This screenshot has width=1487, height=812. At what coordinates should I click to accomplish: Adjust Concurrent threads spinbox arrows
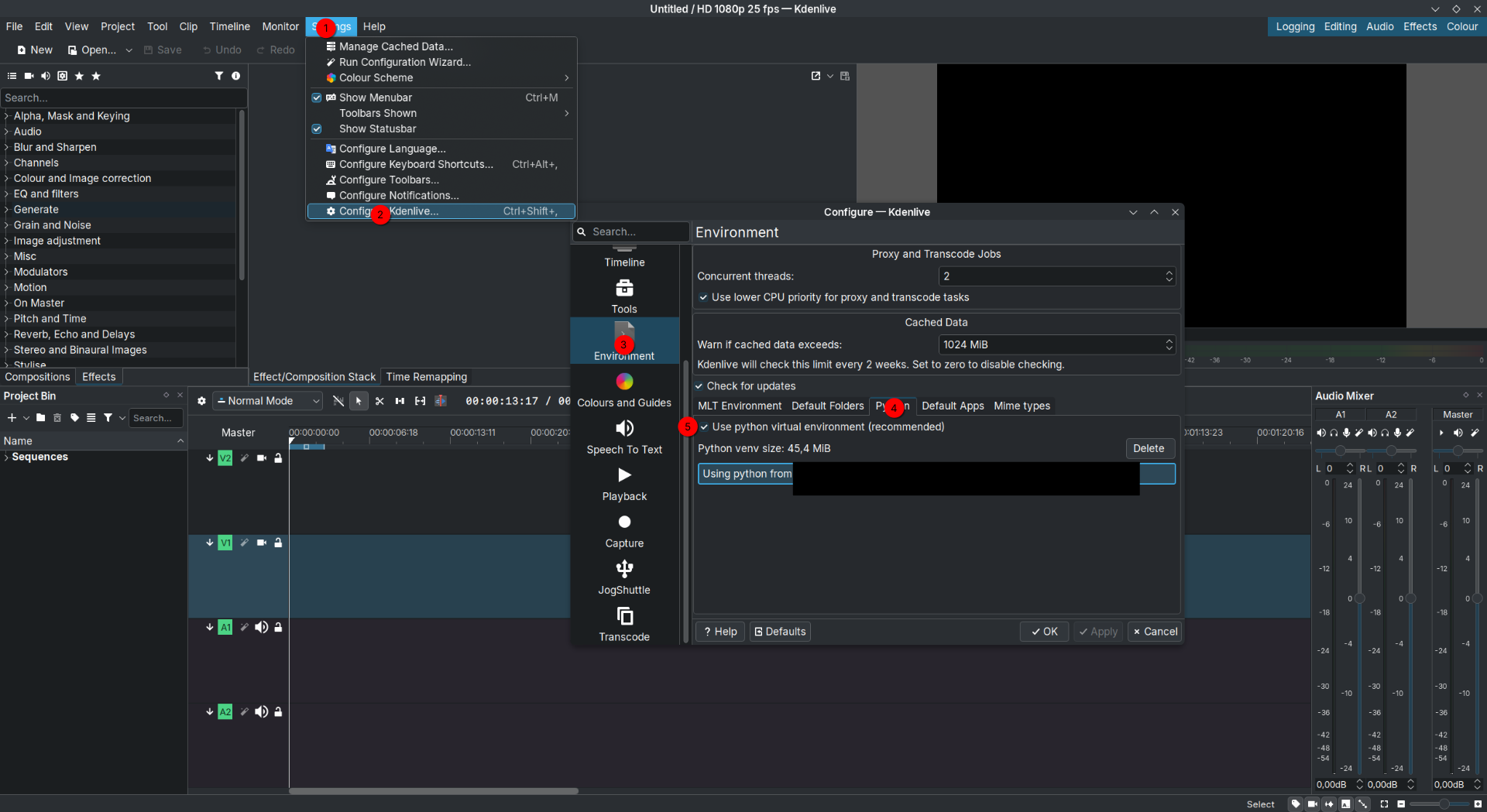coord(1169,276)
